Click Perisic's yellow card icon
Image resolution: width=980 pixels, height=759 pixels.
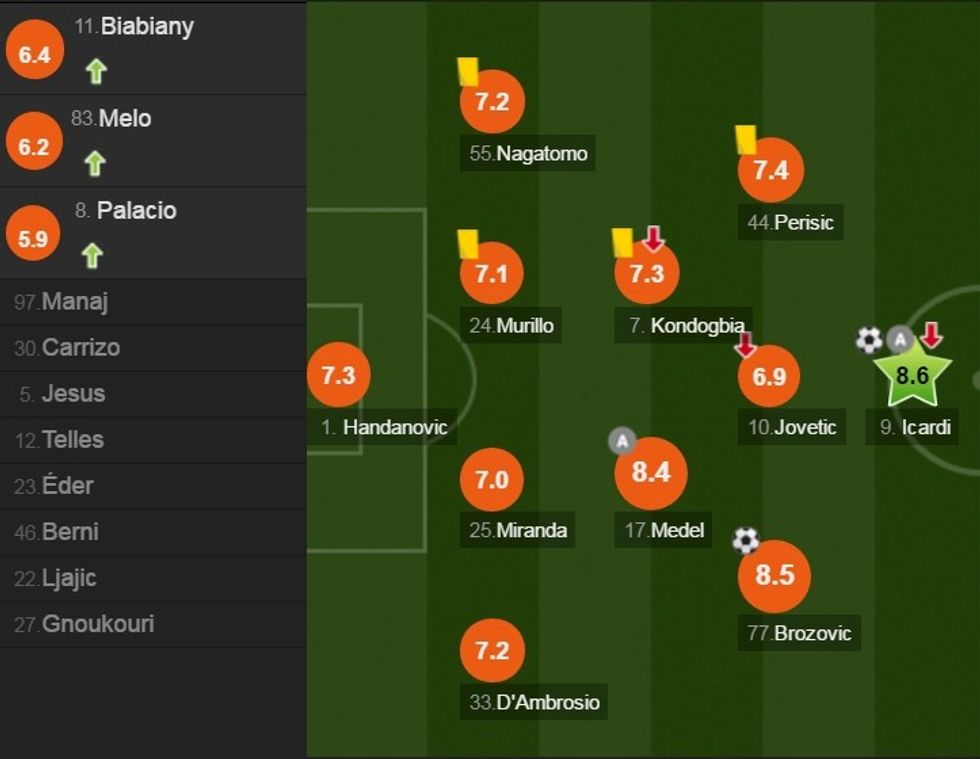[x=746, y=139]
